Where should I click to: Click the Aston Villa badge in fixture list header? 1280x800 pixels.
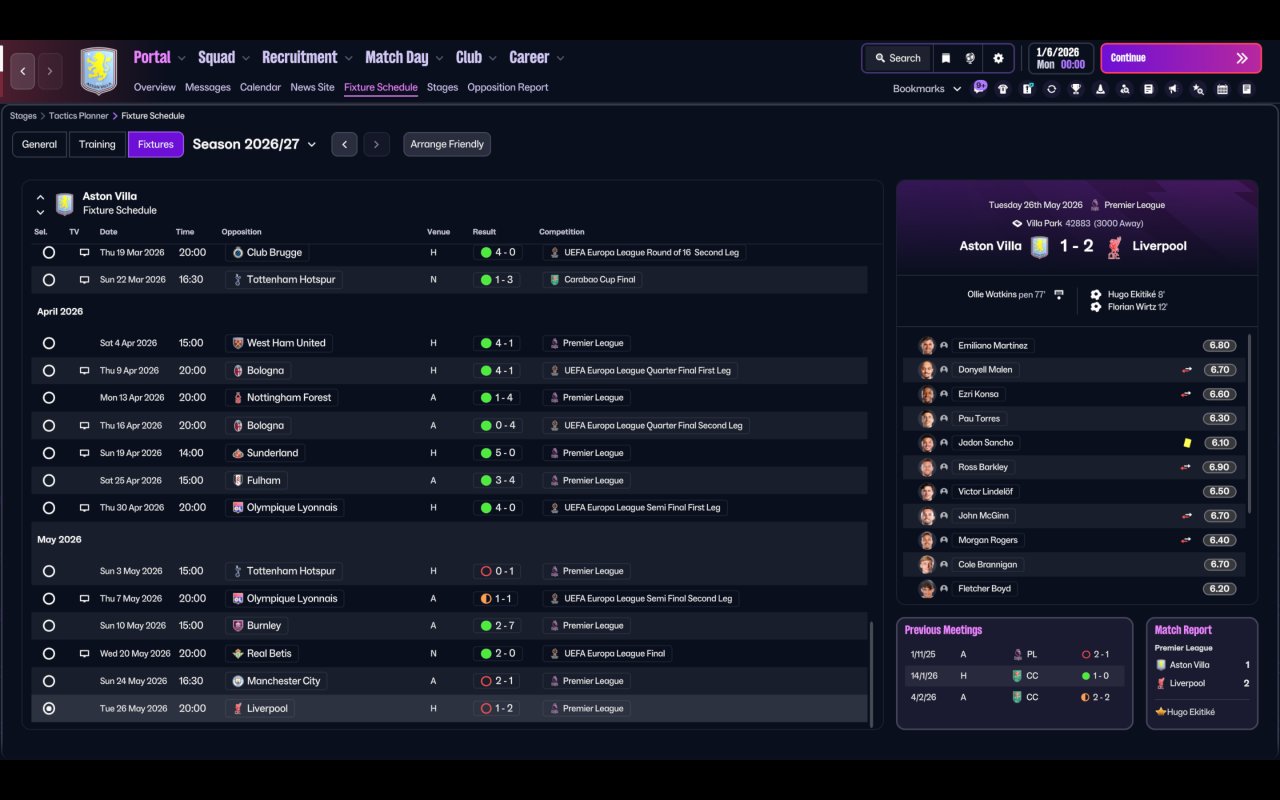pyautogui.click(x=65, y=204)
